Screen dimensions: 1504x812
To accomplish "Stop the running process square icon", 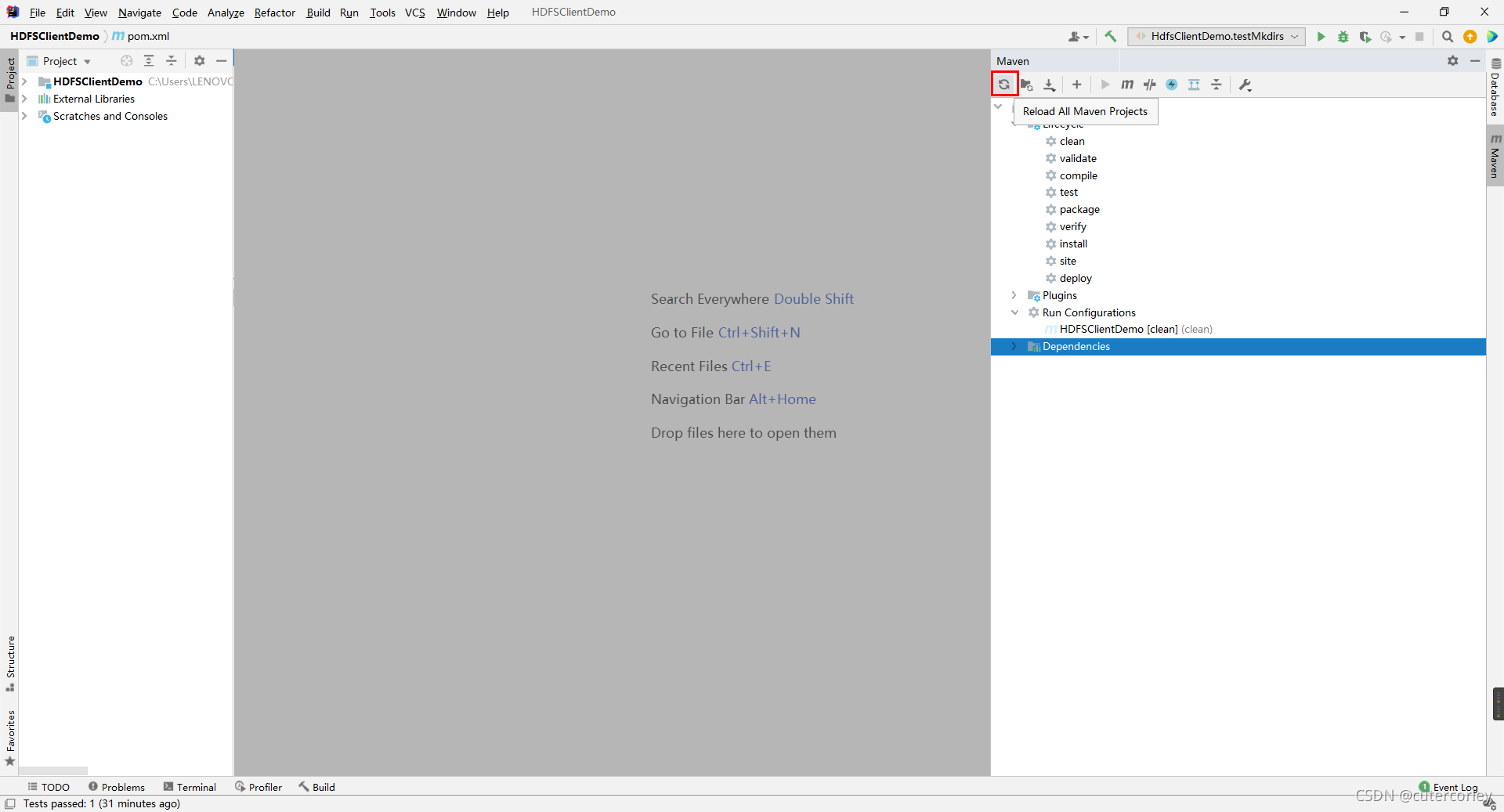I will pyautogui.click(x=1419, y=36).
